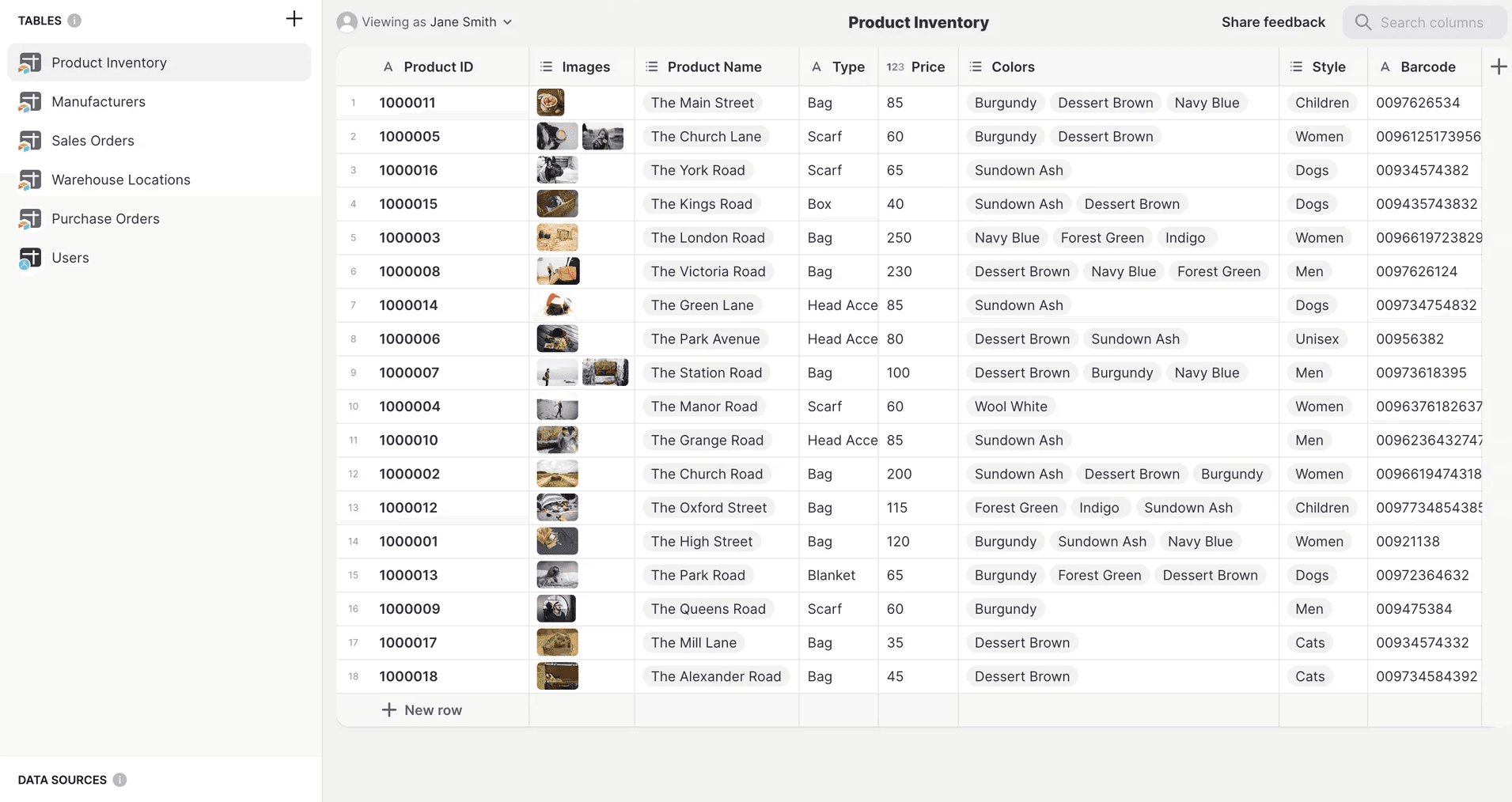Screen dimensions: 1512x802
Task: Click the Colors column header
Action: 1012,67
